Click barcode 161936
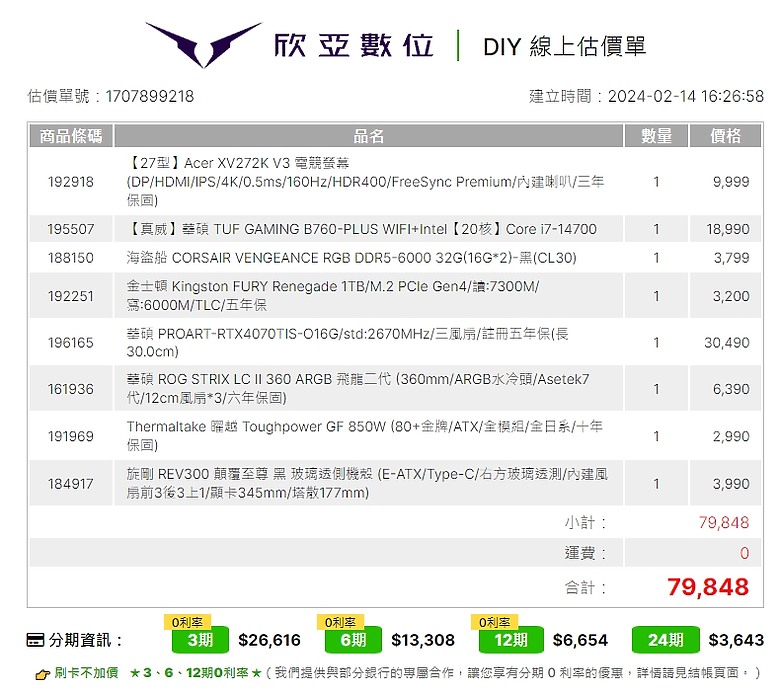This screenshot has width=780, height=696. [x=71, y=389]
